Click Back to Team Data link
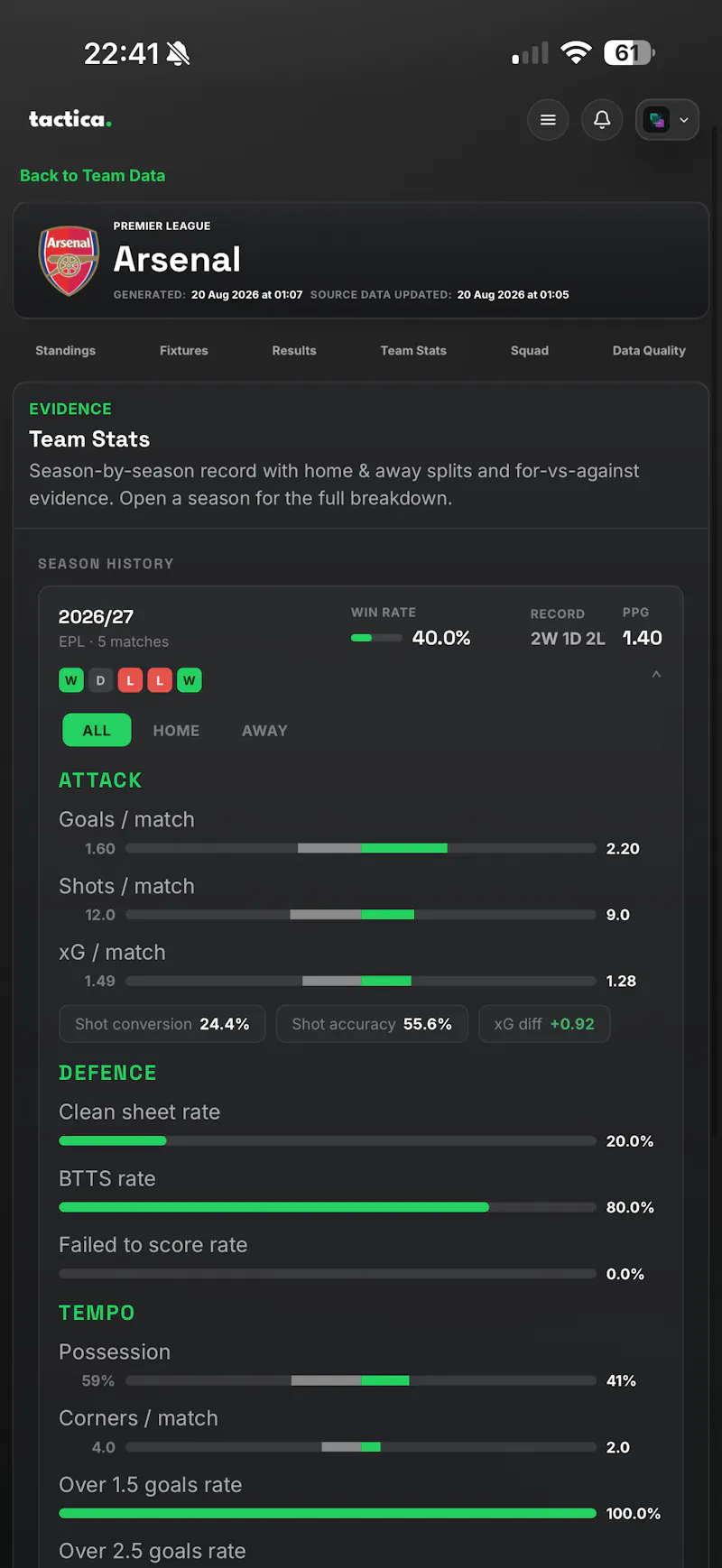 [93, 176]
